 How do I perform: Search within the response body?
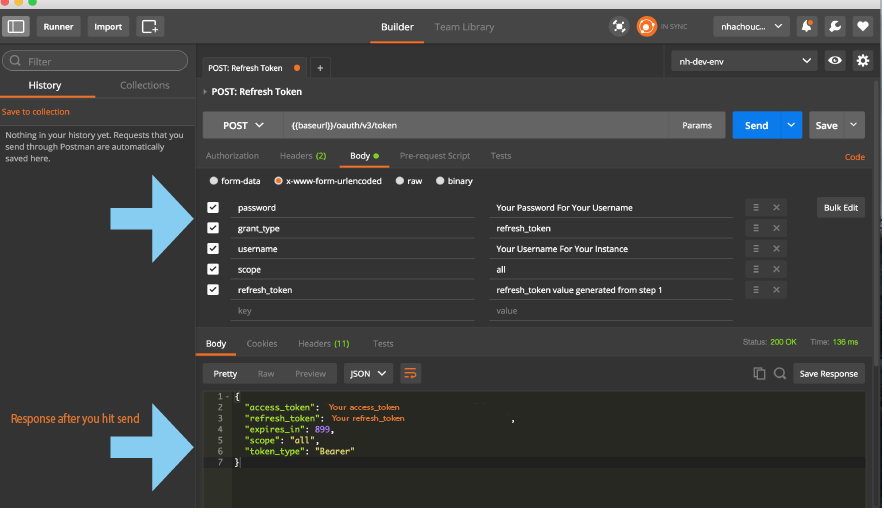[779, 373]
